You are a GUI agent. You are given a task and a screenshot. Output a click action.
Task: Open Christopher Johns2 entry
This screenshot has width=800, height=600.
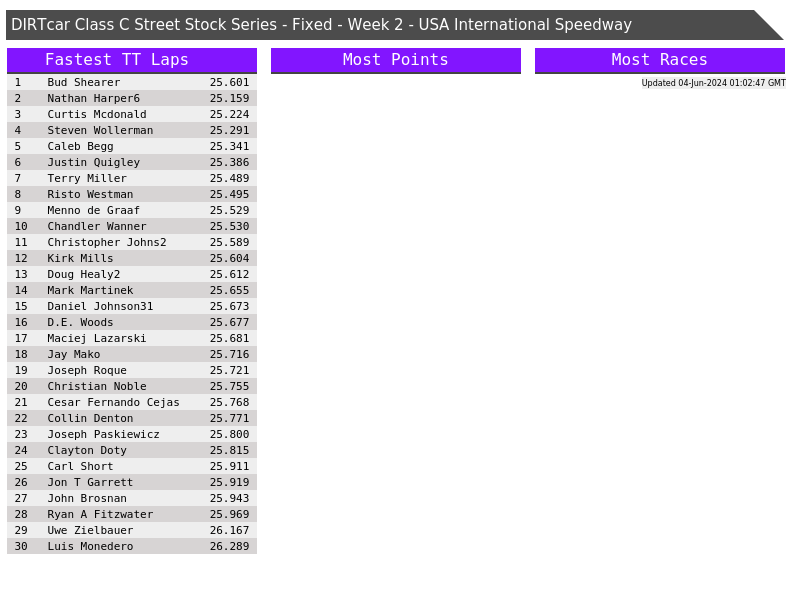[x=106, y=242]
